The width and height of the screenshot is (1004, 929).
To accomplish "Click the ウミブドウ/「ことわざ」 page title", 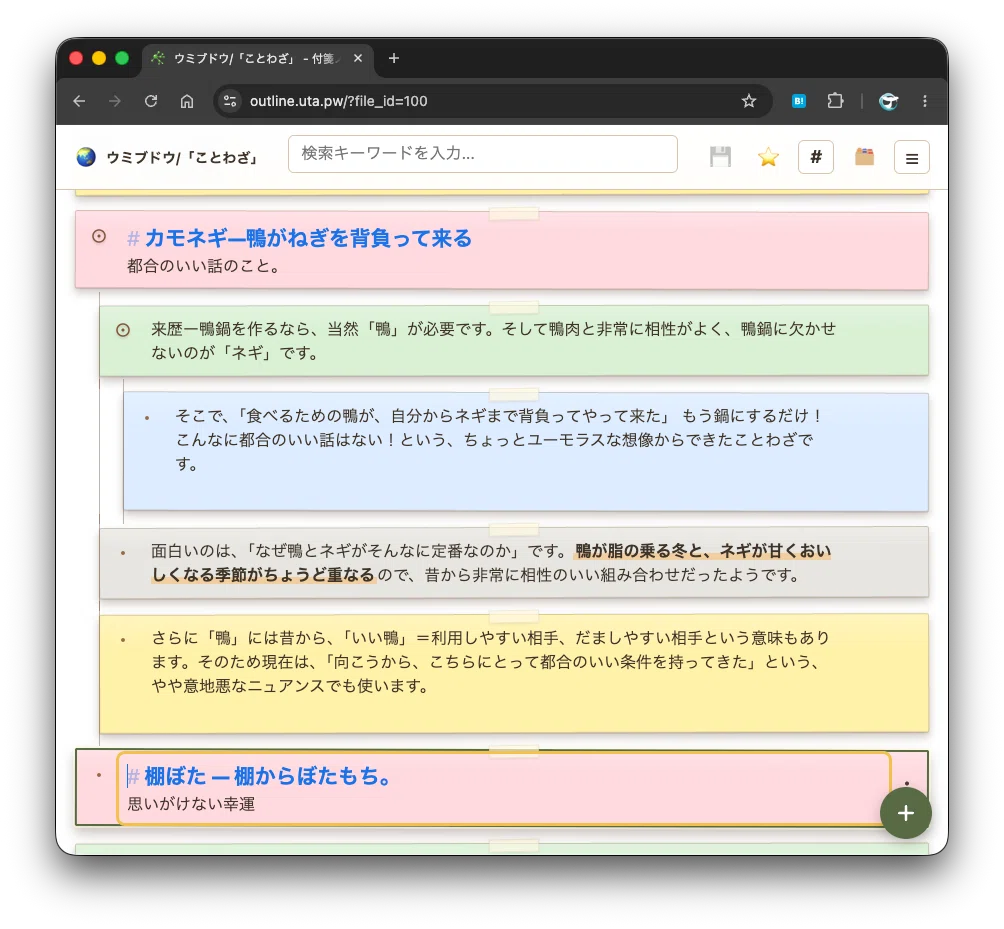I will click(x=182, y=158).
